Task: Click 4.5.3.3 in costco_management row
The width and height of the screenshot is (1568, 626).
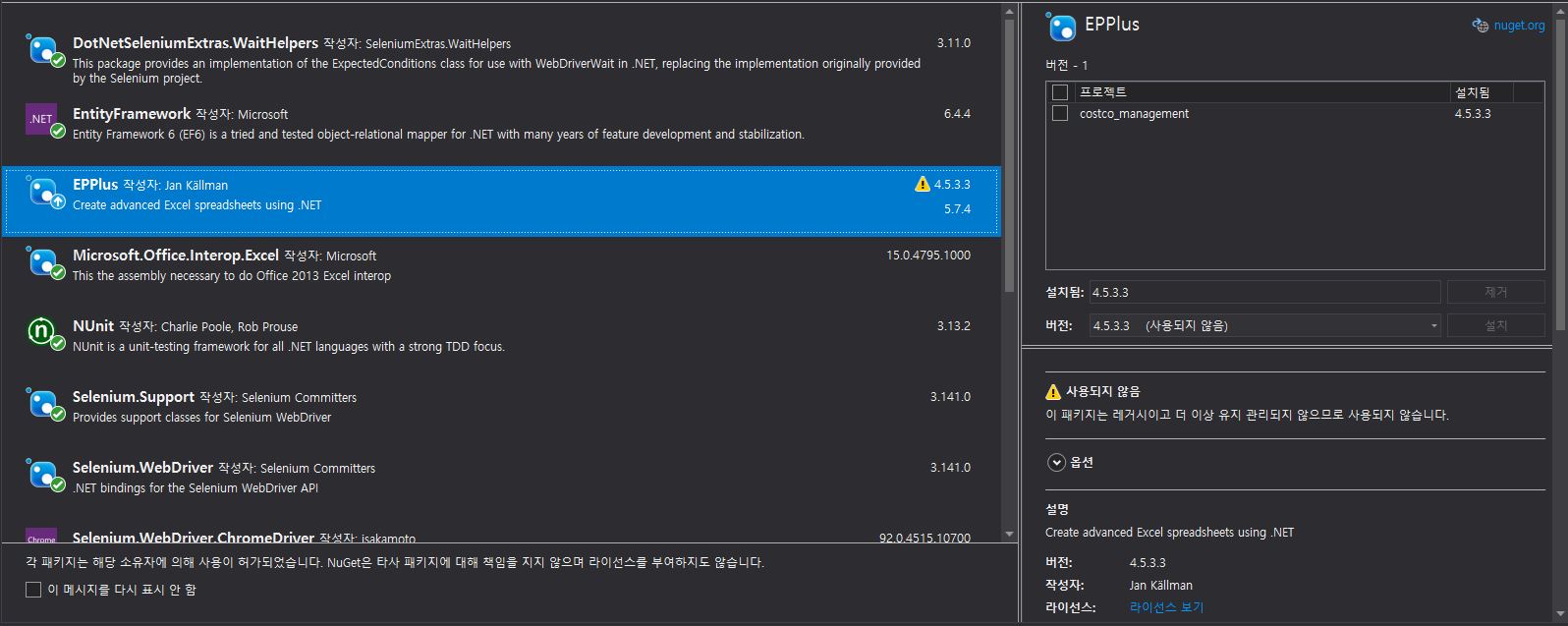Action: (x=1473, y=114)
